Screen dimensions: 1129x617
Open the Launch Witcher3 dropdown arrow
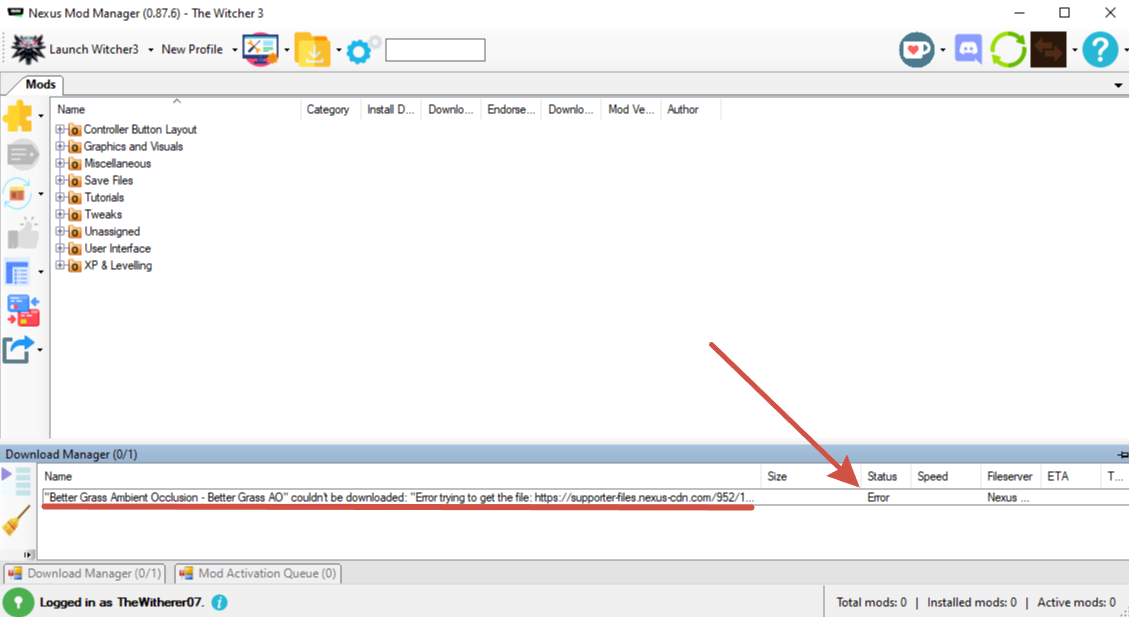click(150, 50)
